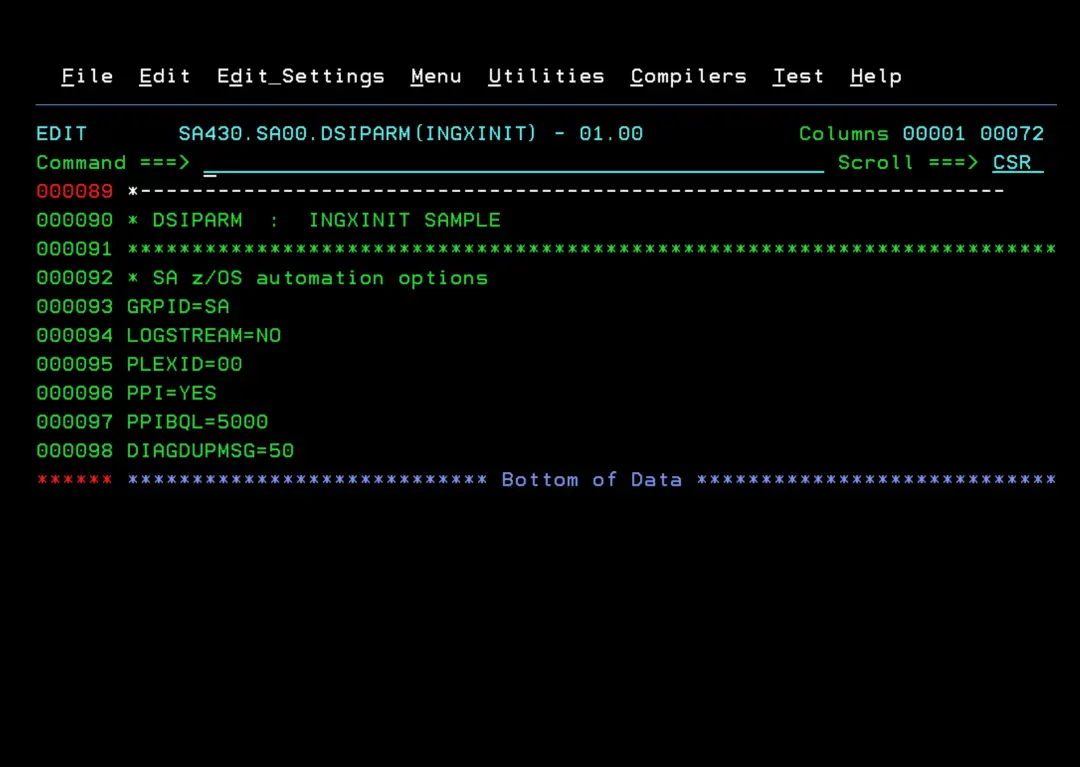Click line number 000091
Viewport: 1080px width, 767px height.
74,249
